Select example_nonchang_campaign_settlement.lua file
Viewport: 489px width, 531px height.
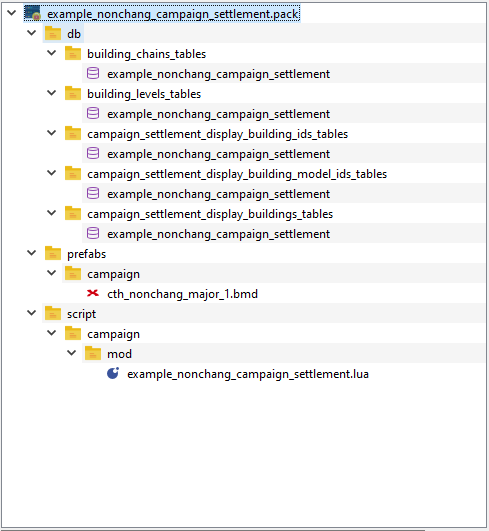[x=248, y=374]
